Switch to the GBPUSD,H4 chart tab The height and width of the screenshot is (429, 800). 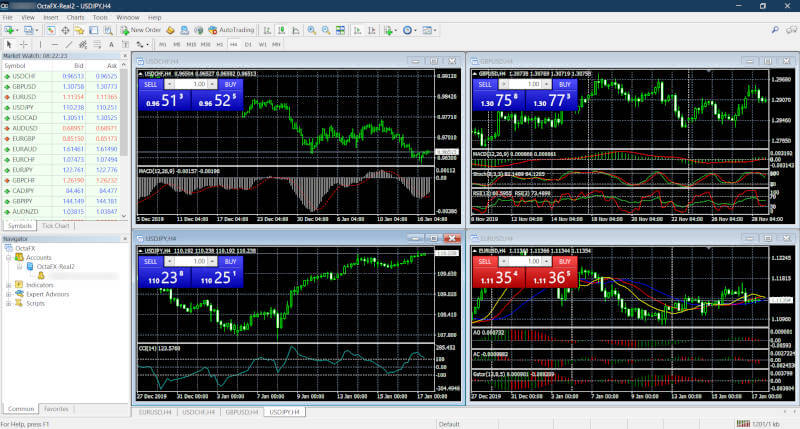pos(240,412)
